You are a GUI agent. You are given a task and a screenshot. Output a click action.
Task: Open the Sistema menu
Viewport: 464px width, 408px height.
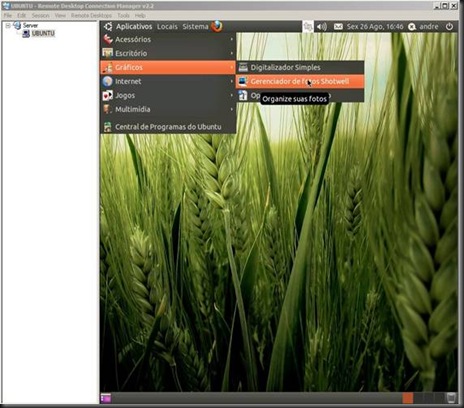pos(195,26)
